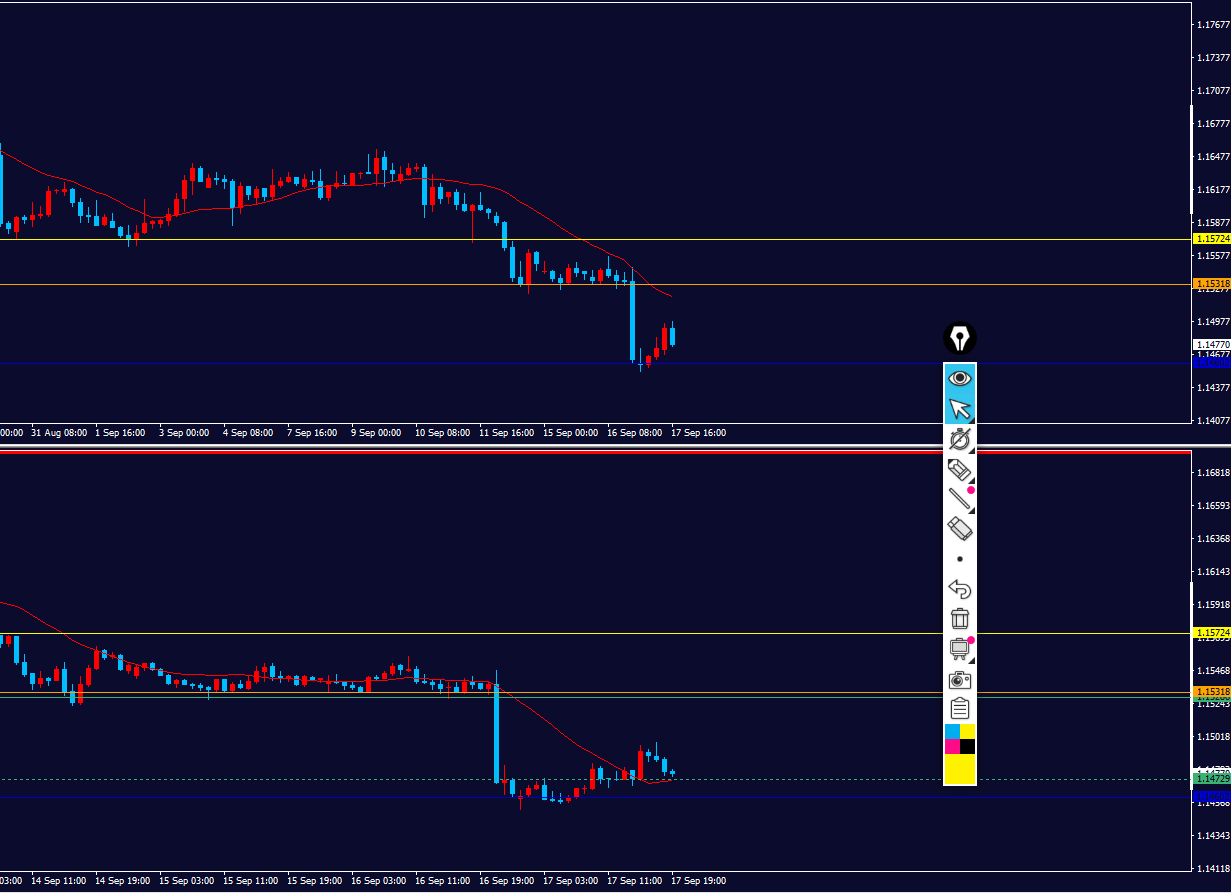Click the Epic Pen nib logo button
Screen dimensions: 1231x893
click(x=960, y=338)
